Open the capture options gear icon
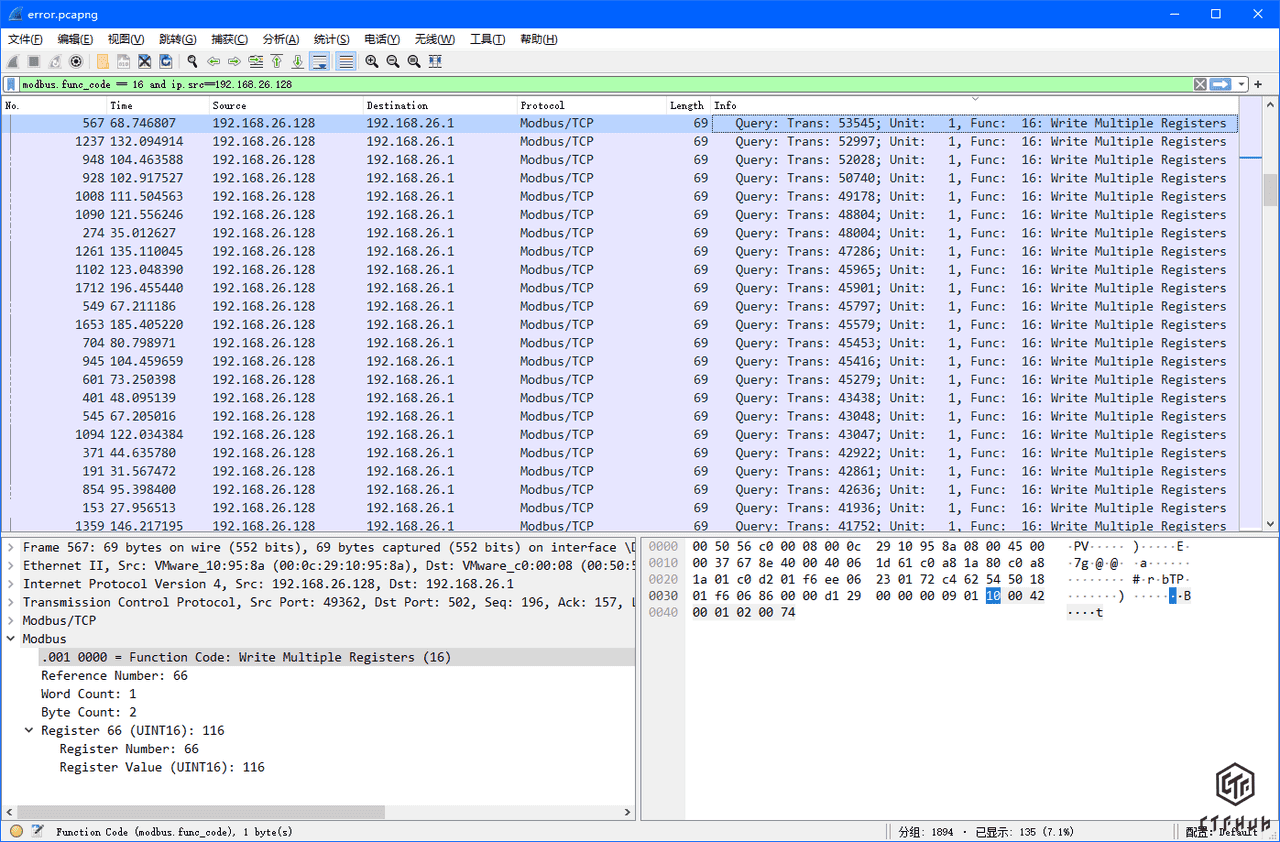Viewport: 1280px width, 842px height. pyautogui.click(x=76, y=61)
